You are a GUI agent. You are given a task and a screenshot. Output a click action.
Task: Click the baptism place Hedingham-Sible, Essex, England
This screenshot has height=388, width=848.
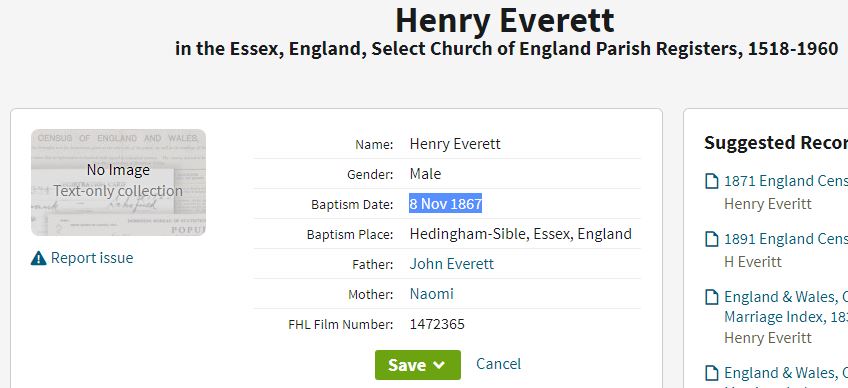click(521, 234)
